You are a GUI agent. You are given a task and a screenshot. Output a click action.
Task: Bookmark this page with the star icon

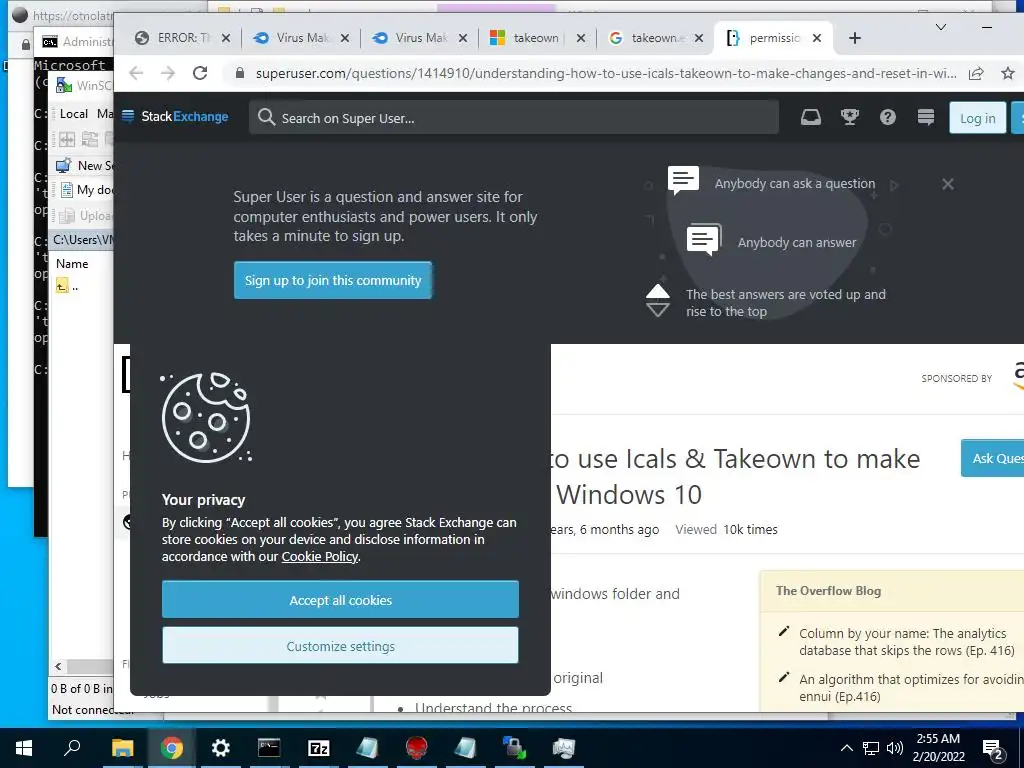coord(1008,73)
